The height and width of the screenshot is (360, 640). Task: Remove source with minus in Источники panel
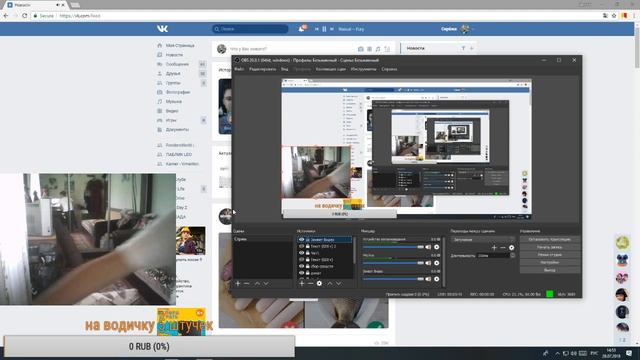[310, 283]
